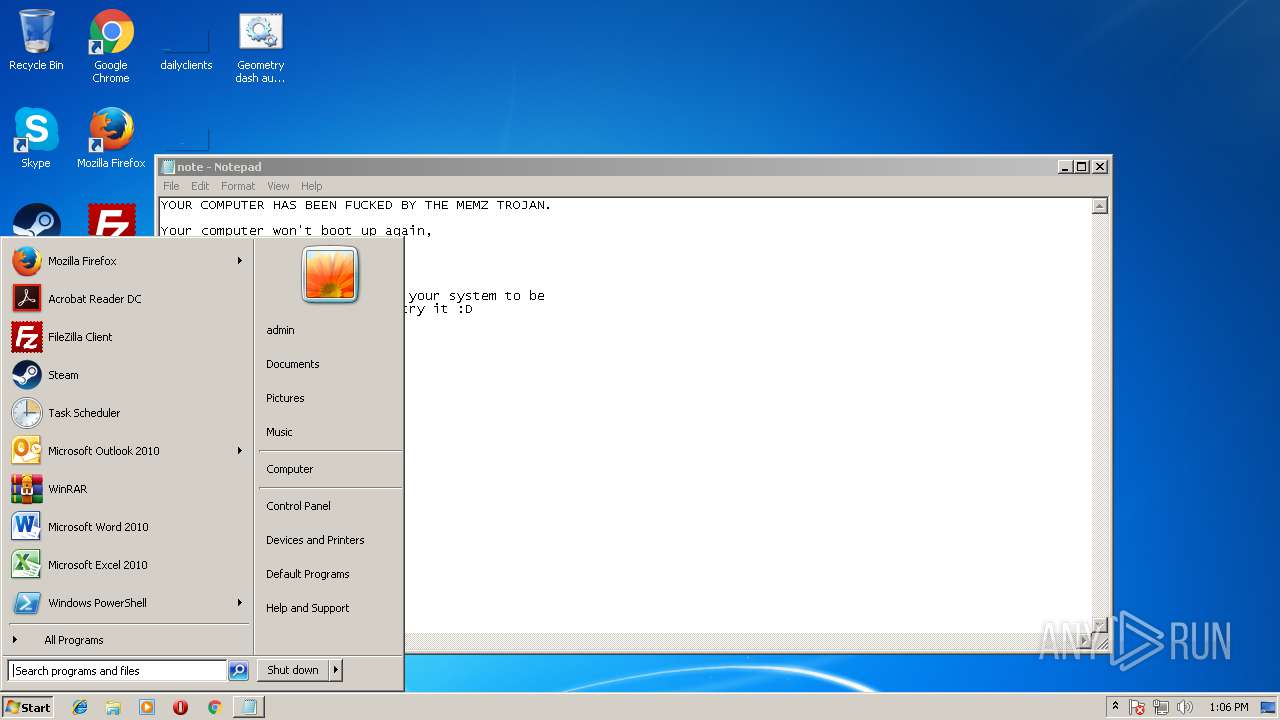The width and height of the screenshot is (1280, 720).
Task: Open the Recycle Bin desktop icon
Action: click(x=36, y=41)
